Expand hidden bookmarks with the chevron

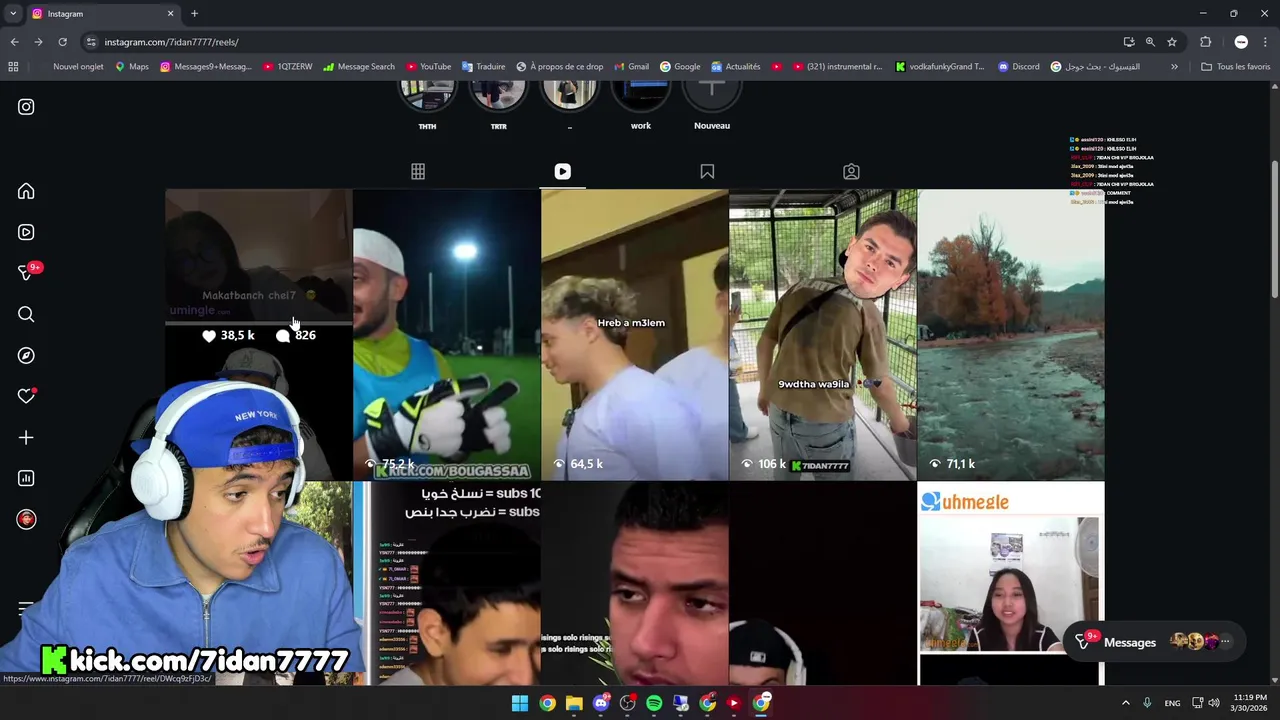(x=1174, y=67)
